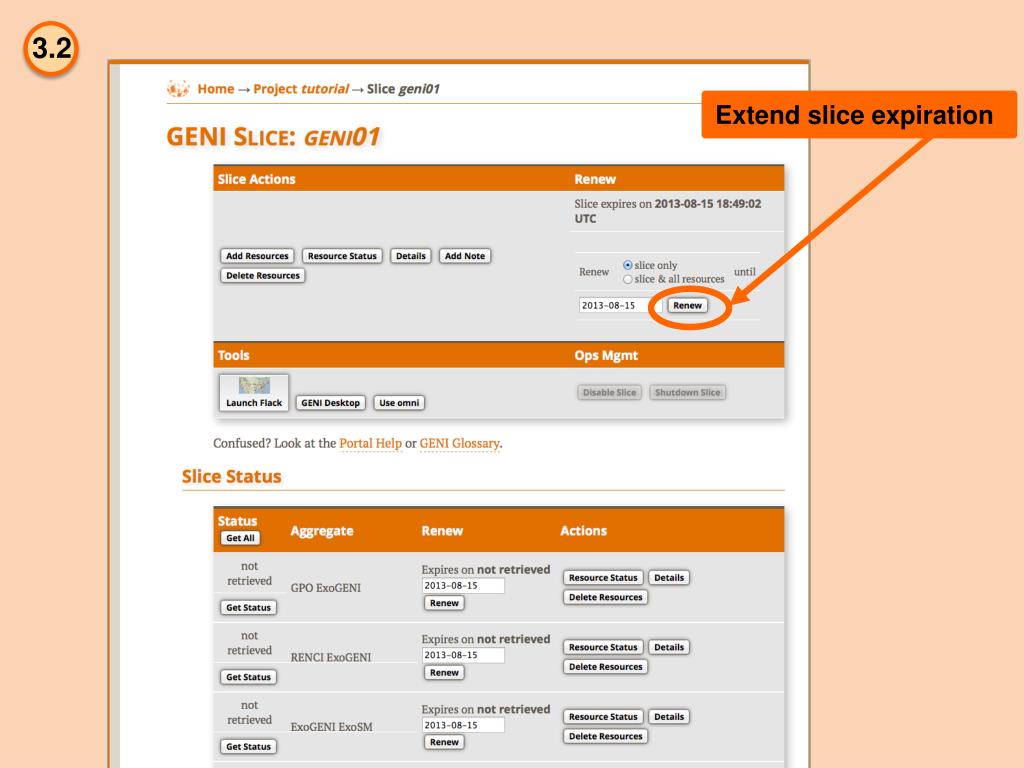This screenshot has height=768, width=1024.
Task: Renew the ExoGENI ExoSM aggregate
Action: coord(444,743)
